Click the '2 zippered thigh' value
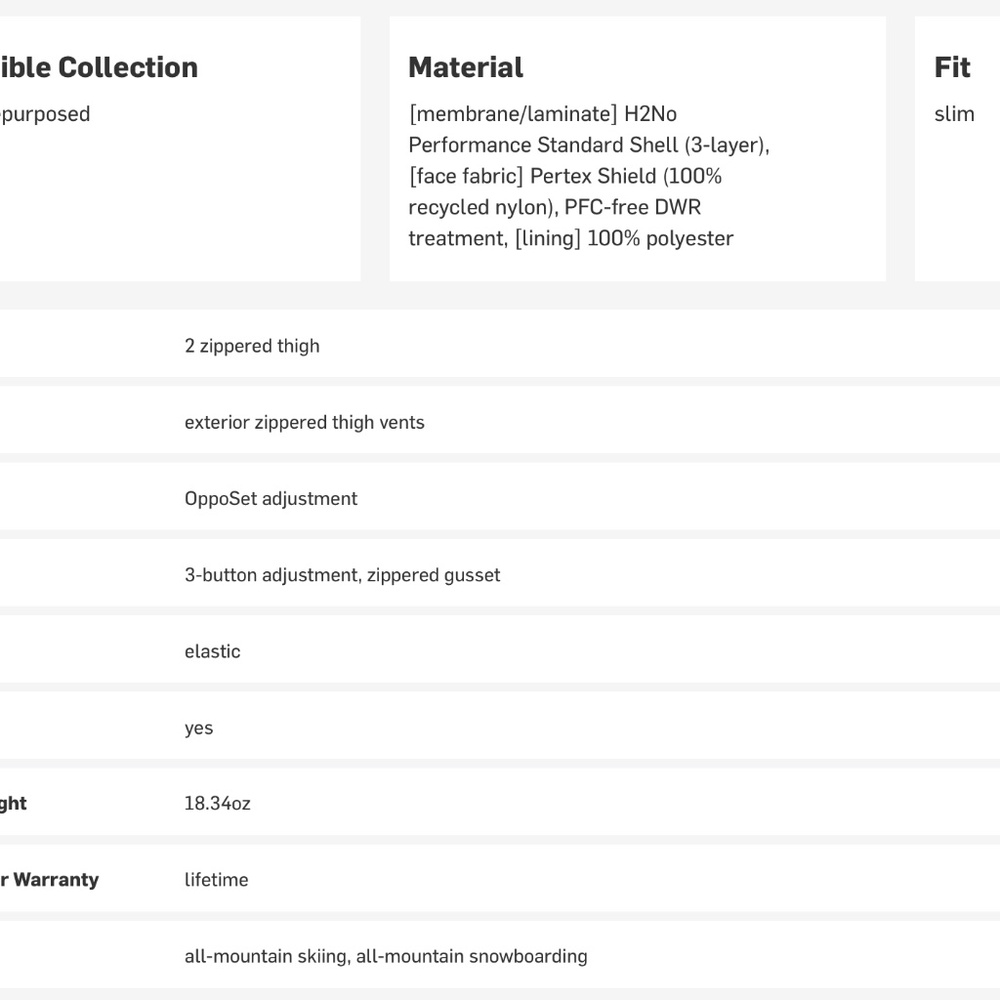Viewport: 1000px width, 1000px height. 252,346
